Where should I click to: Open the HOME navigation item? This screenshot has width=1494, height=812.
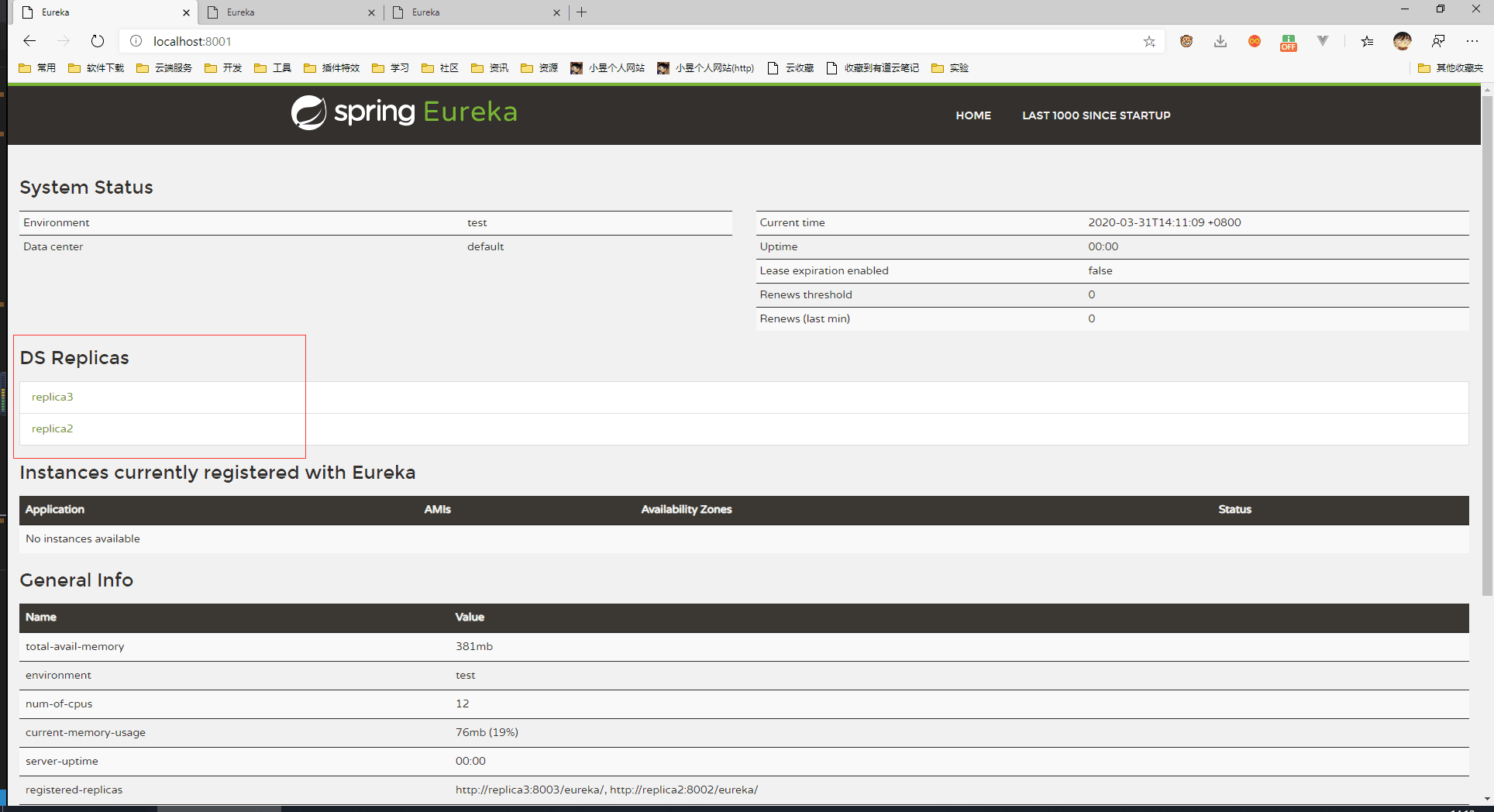[x=973, y=115]
